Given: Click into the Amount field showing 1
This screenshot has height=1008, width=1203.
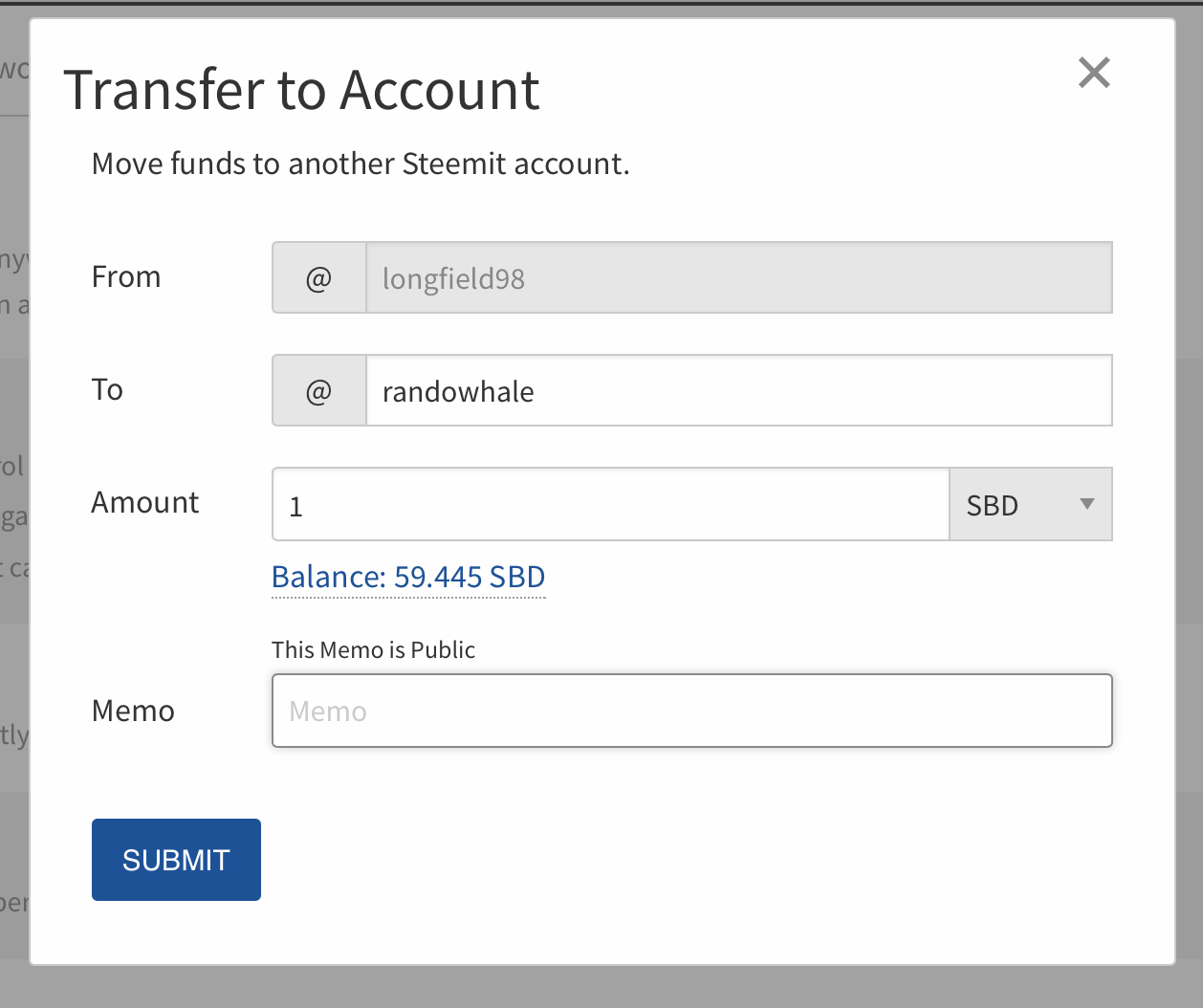Looking at the screenshot, I should tap(611, 504).
